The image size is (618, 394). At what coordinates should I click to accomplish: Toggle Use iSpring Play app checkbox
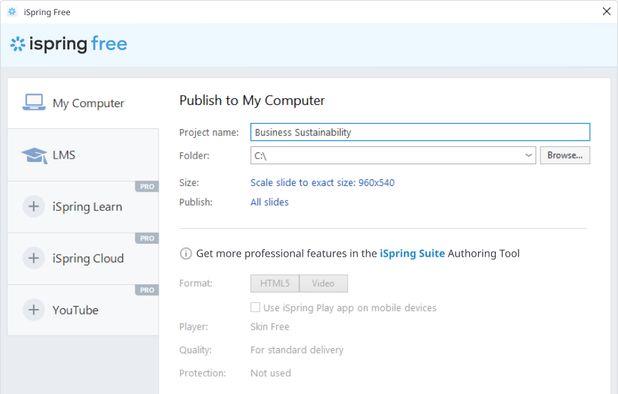pyautogui.click(x=255, y=307)
